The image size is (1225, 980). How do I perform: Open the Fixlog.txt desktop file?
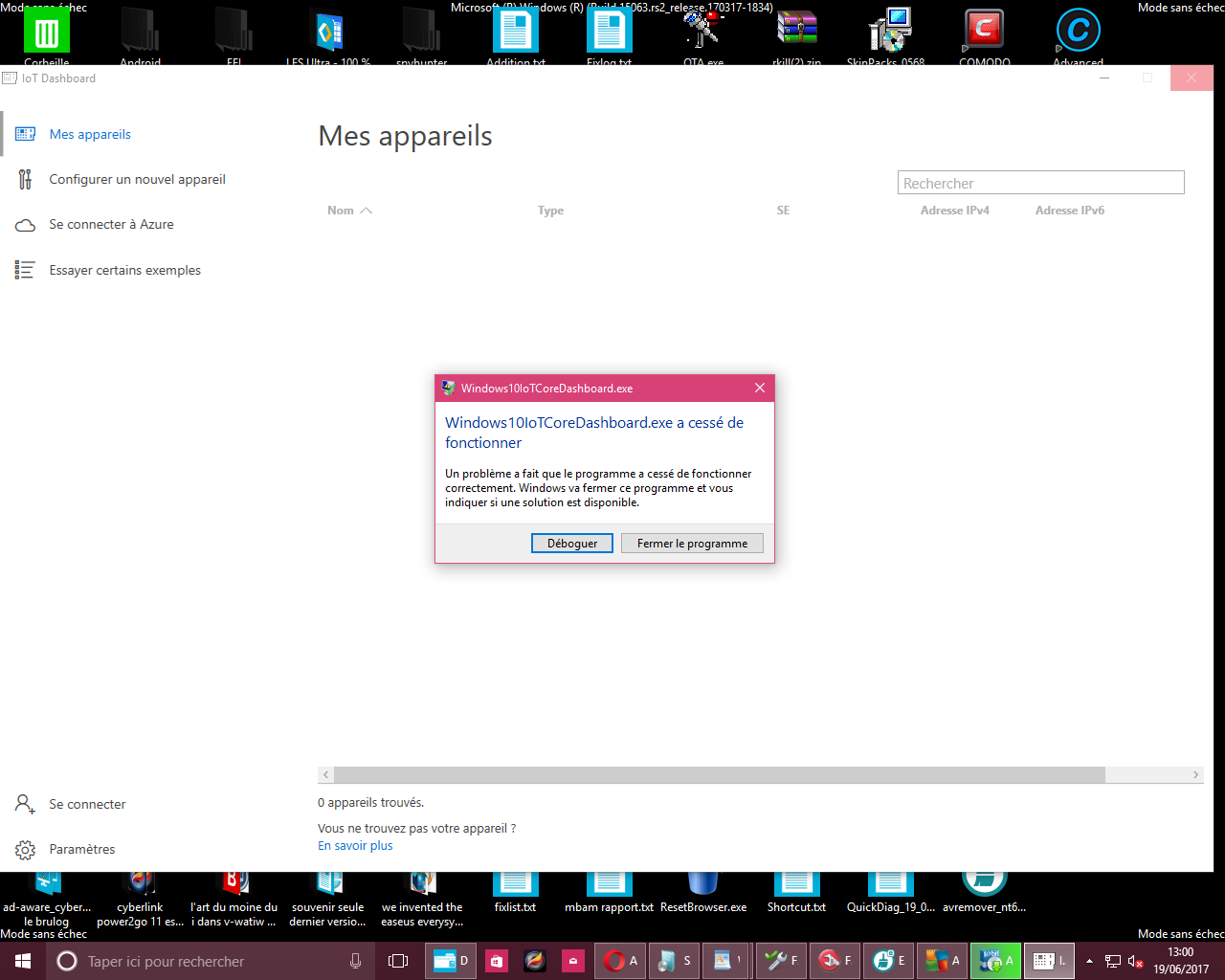point(609,35)
